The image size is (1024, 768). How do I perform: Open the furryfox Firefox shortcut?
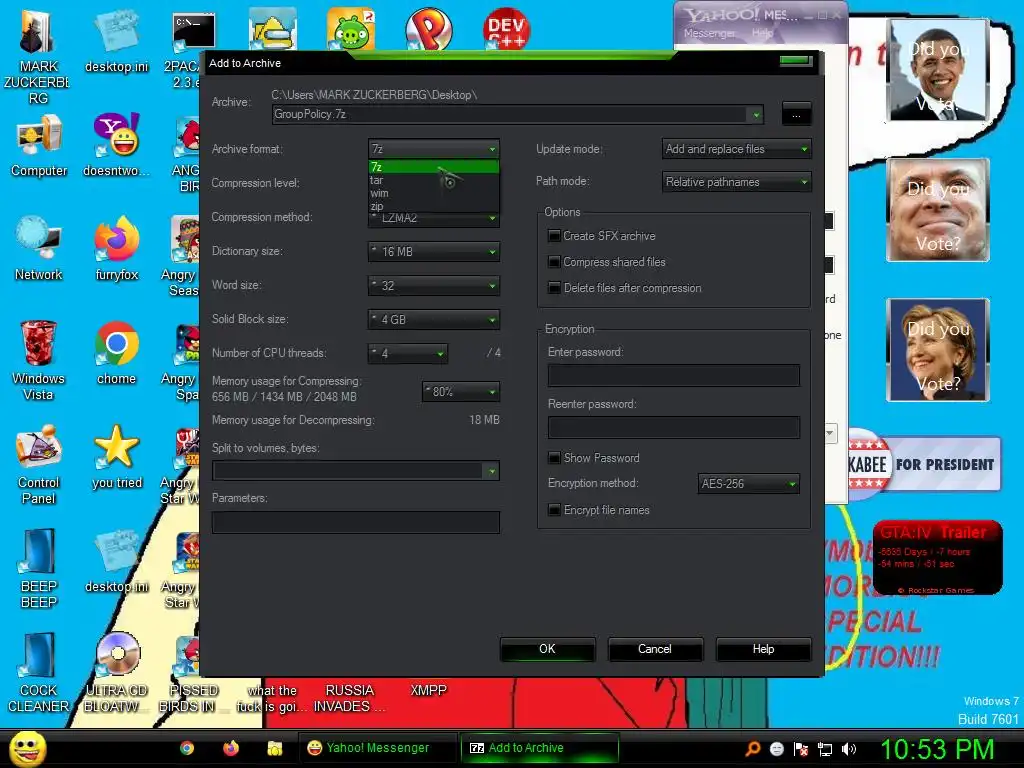pos(116,249)
